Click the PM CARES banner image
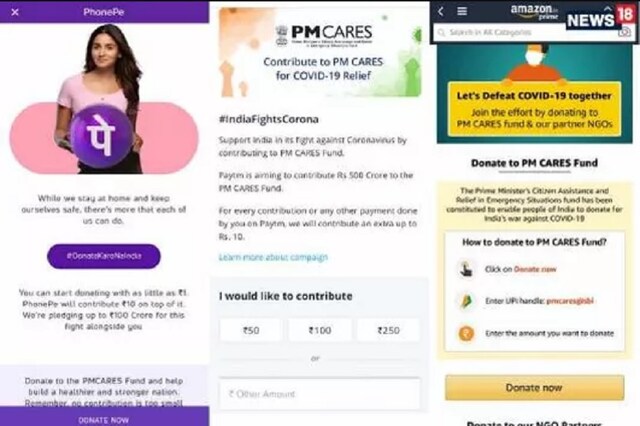The width and height of the screenshot is (640, 426). coord(320,52)
